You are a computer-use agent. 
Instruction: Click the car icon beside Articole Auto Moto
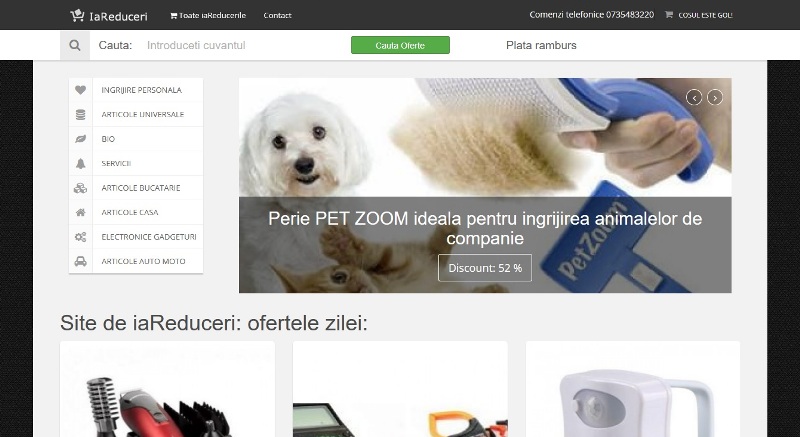pos(81,262)
